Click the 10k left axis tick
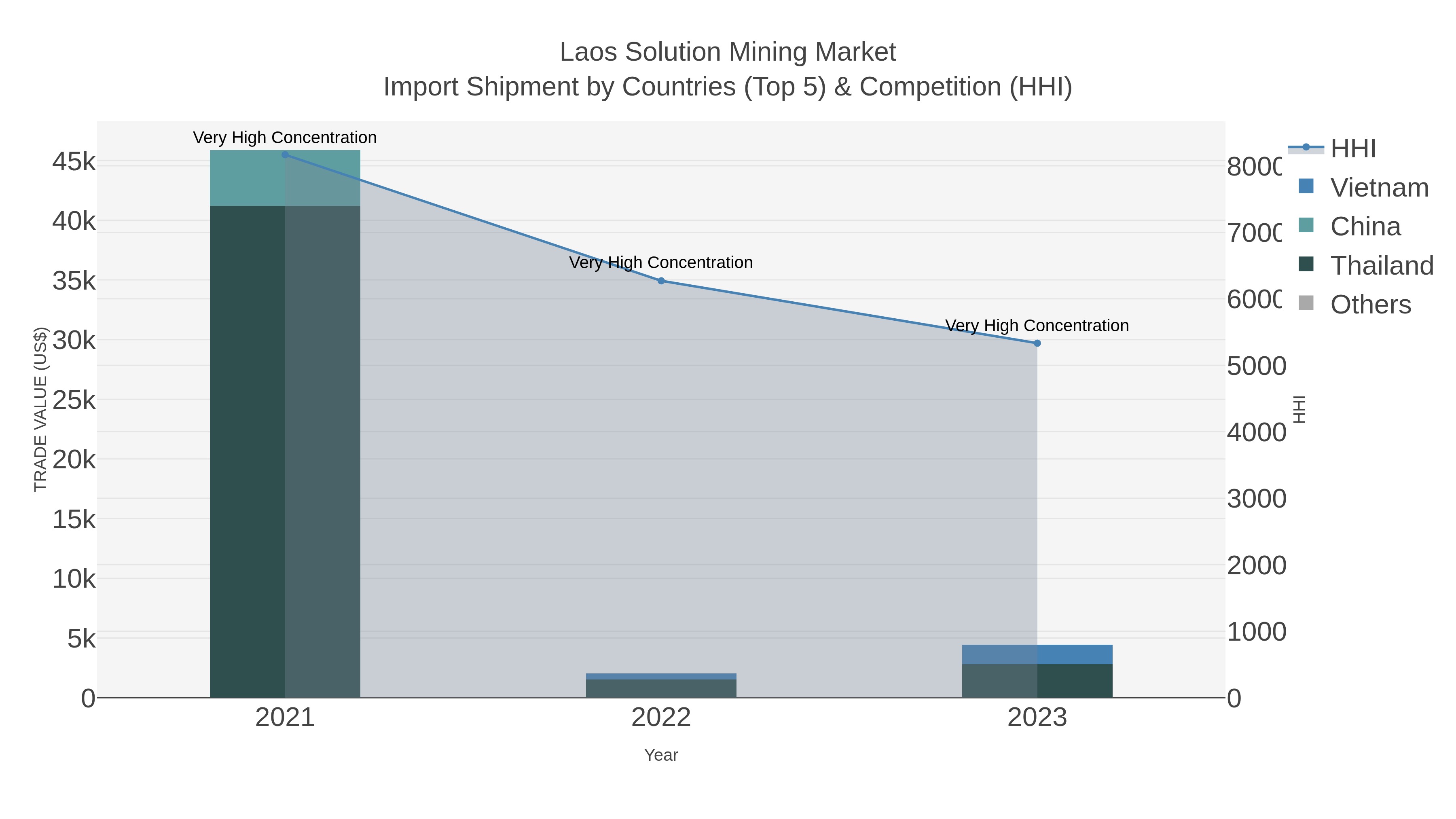Screen dimensions: 1456x819 (x=74, y=579)
